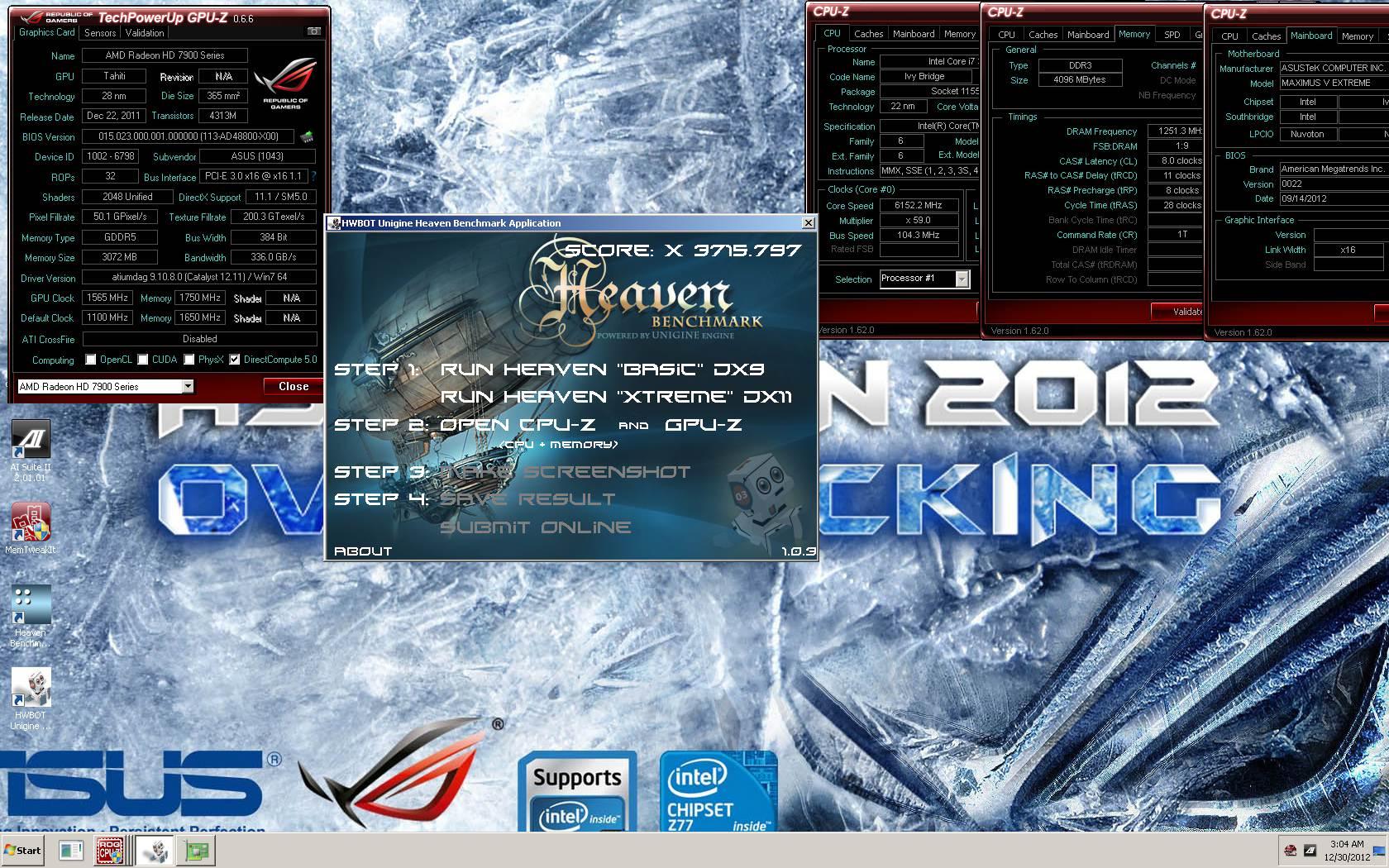The height and width of the screenshot is (868, 1389).
Task: Click the GPU Name field in GPU-Z
Action: tap(165, 55)
